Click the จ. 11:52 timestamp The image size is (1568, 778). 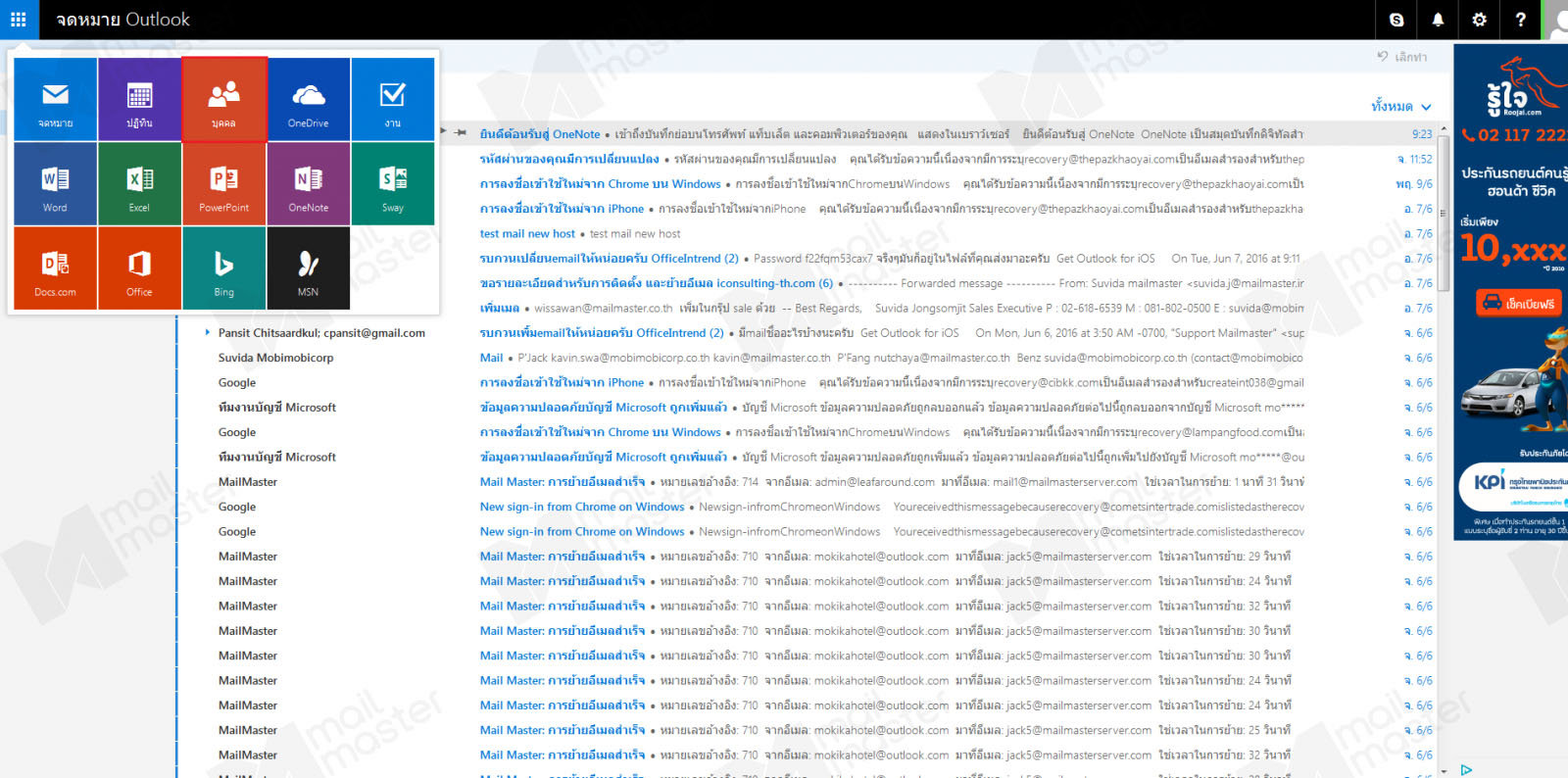pos(1415,159)
